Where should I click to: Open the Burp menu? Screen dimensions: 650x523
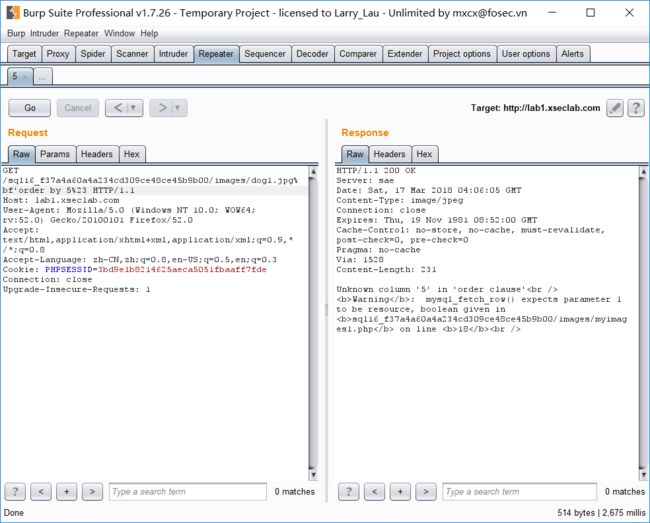(x=16, y=33)
